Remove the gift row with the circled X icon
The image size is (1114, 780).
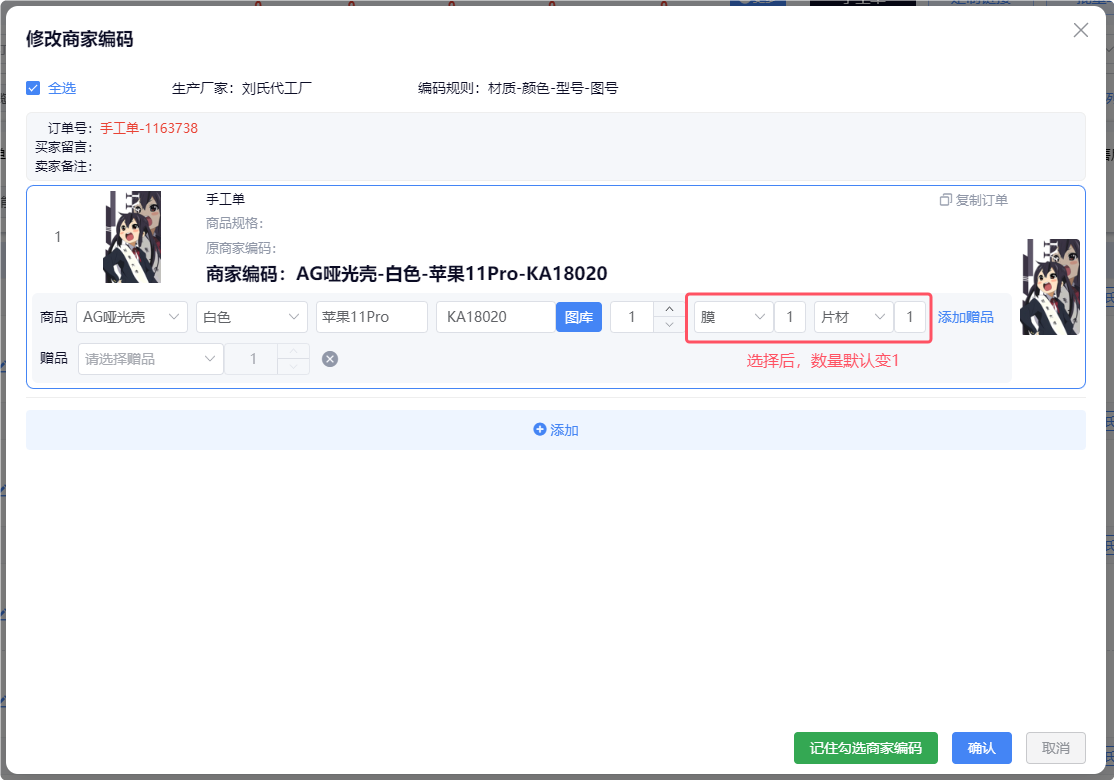(x=330, y=359)
